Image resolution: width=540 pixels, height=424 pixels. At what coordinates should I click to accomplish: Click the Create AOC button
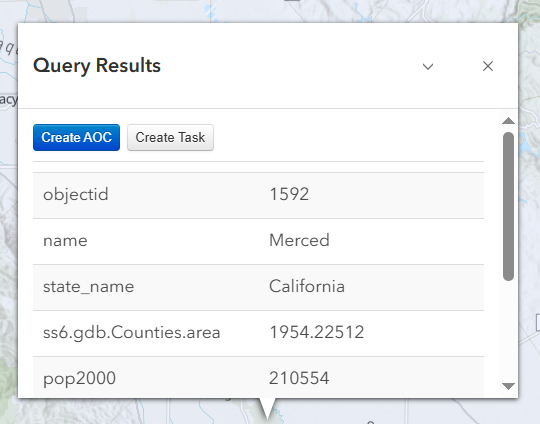tap(76, 137)
